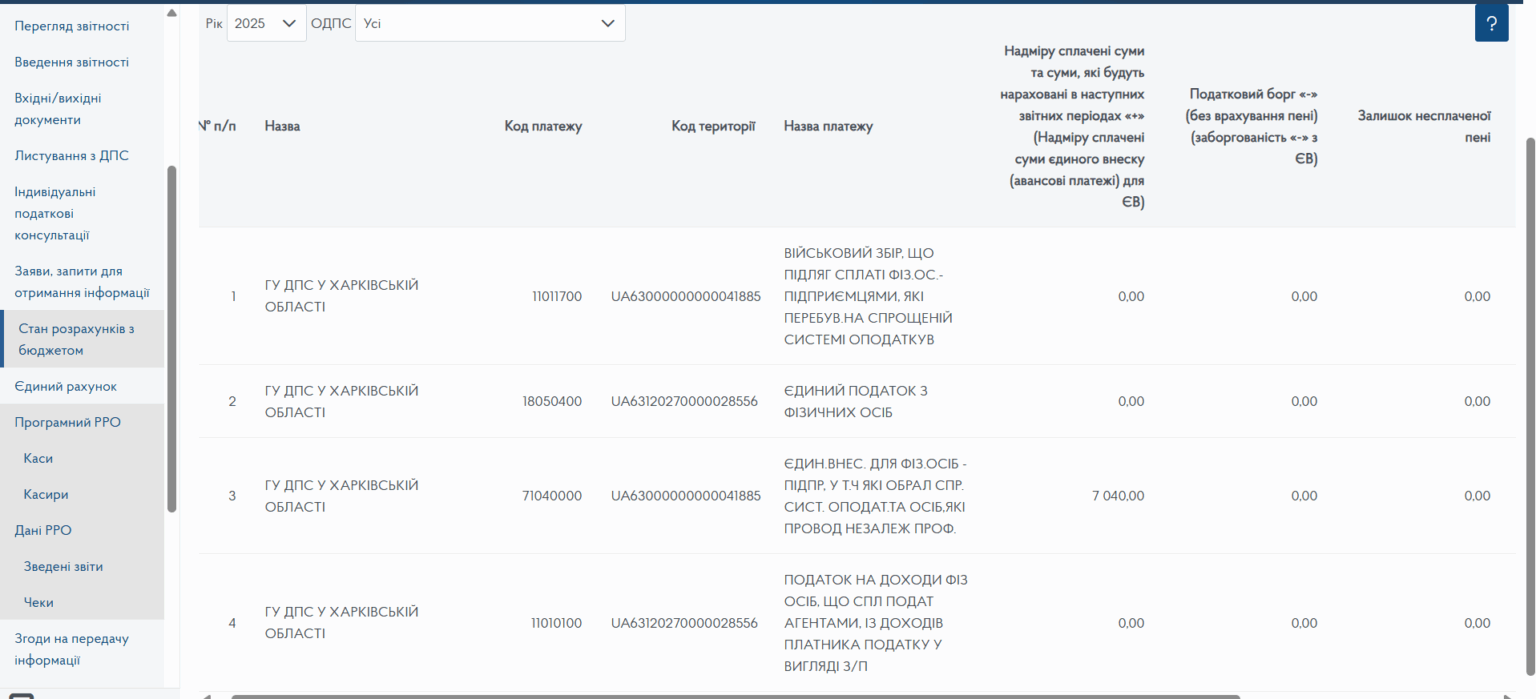Go to Введення звітності section

(x=71, y=62)
